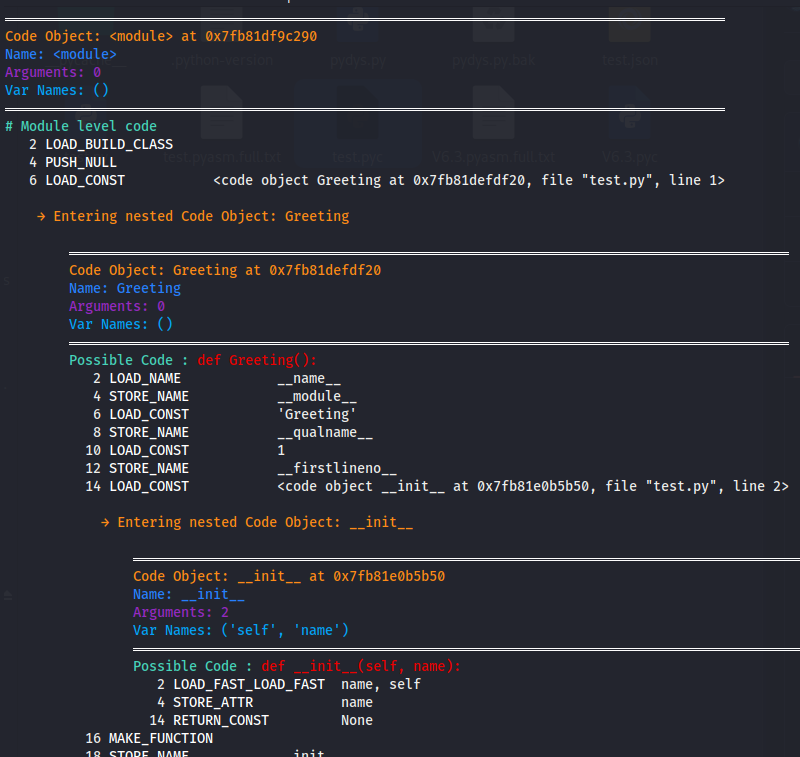Click "Var Names: ('self', 'name')" line

241,630
